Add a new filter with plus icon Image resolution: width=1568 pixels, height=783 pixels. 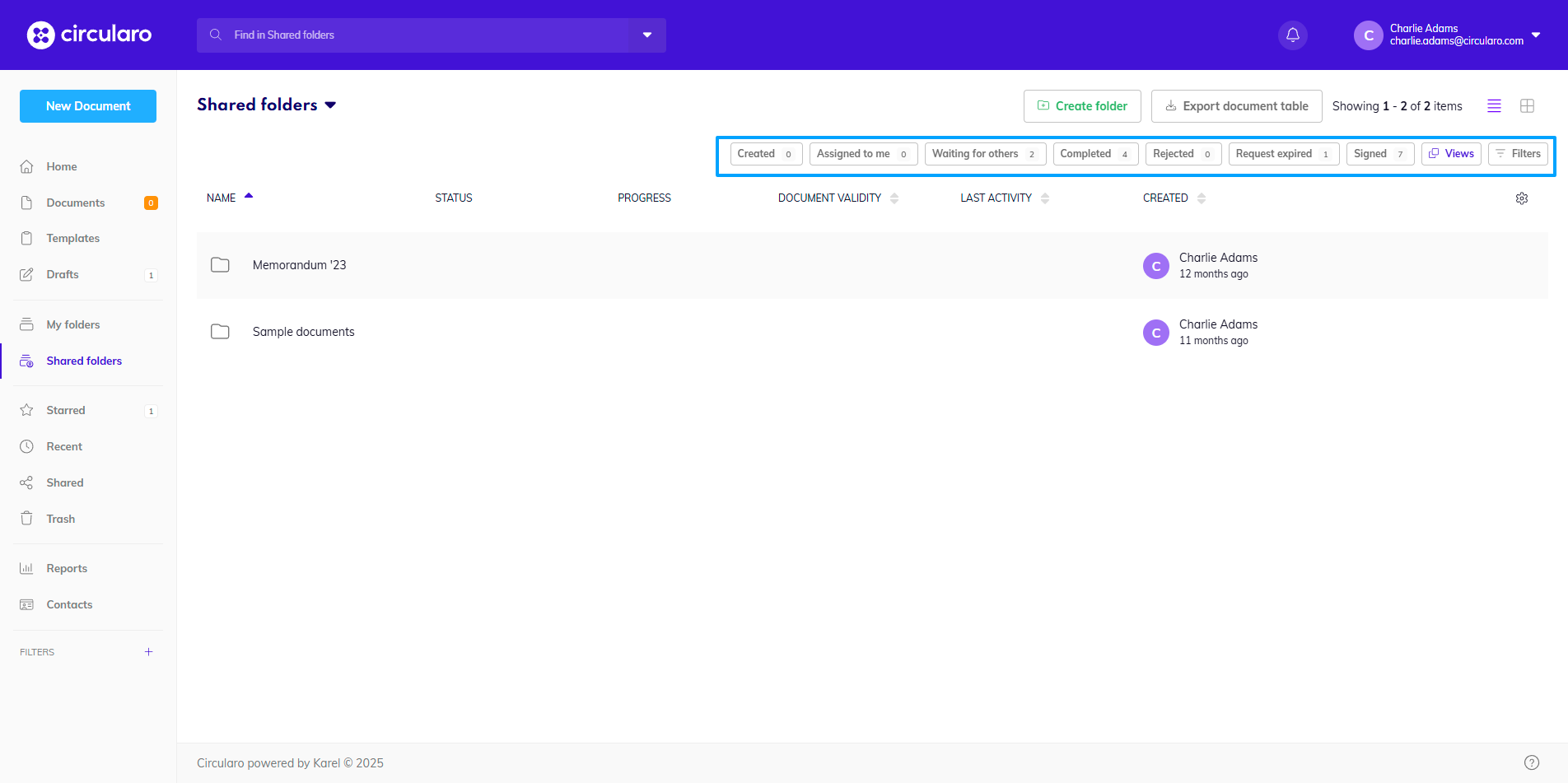tap(148, 652)
